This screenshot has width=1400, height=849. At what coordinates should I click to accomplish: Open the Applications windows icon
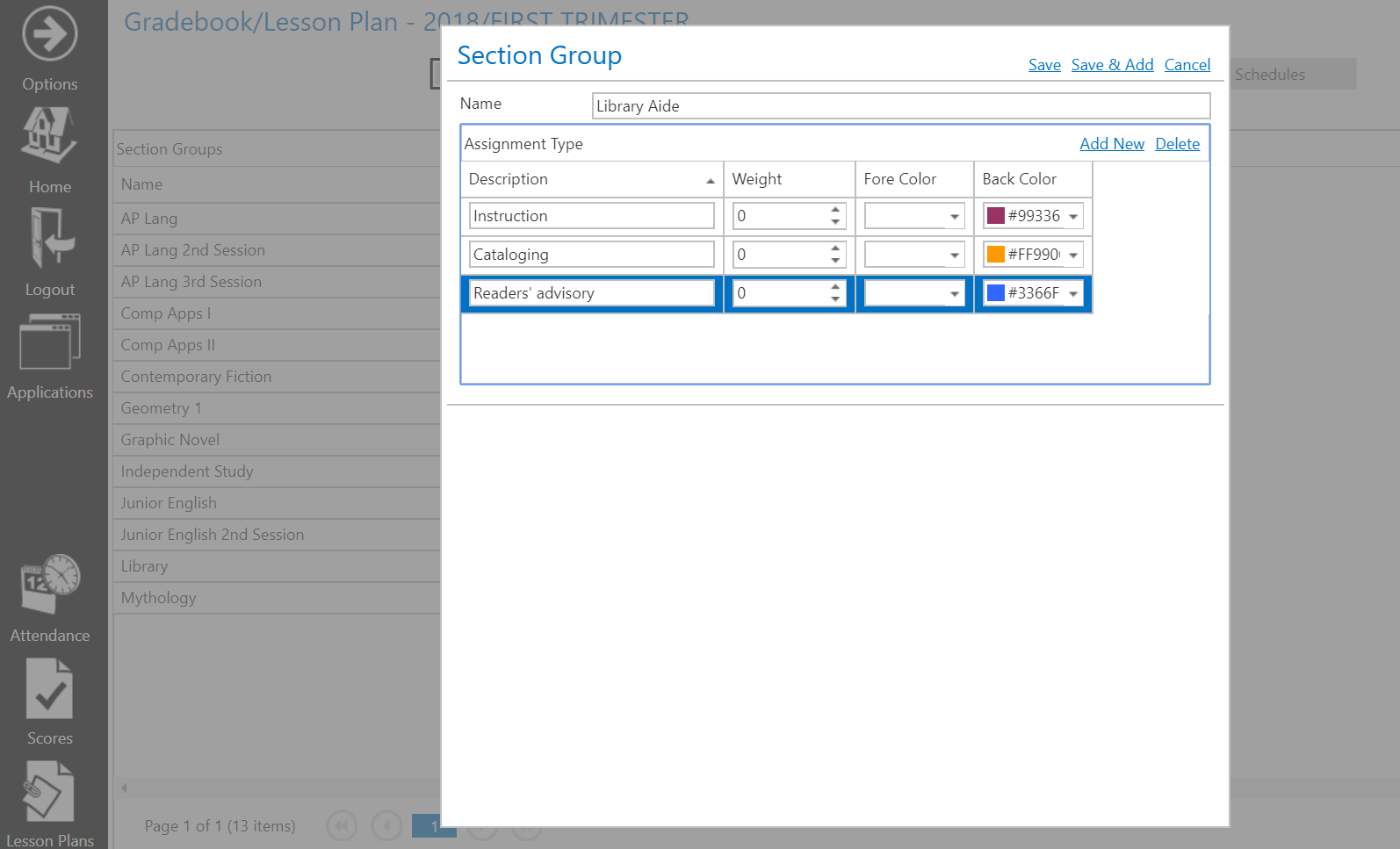[x=49, y=342]
